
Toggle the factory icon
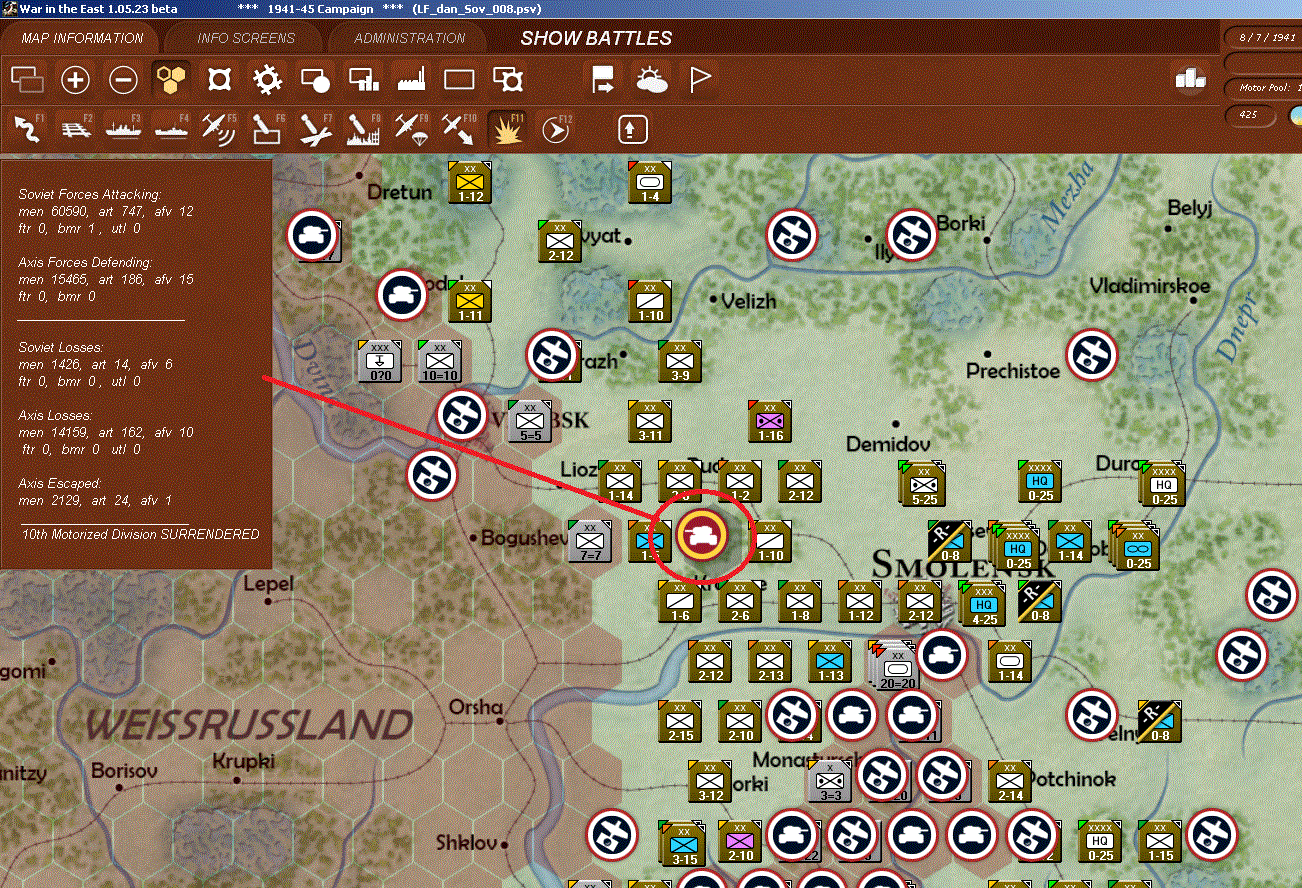[x=411, y=79]
